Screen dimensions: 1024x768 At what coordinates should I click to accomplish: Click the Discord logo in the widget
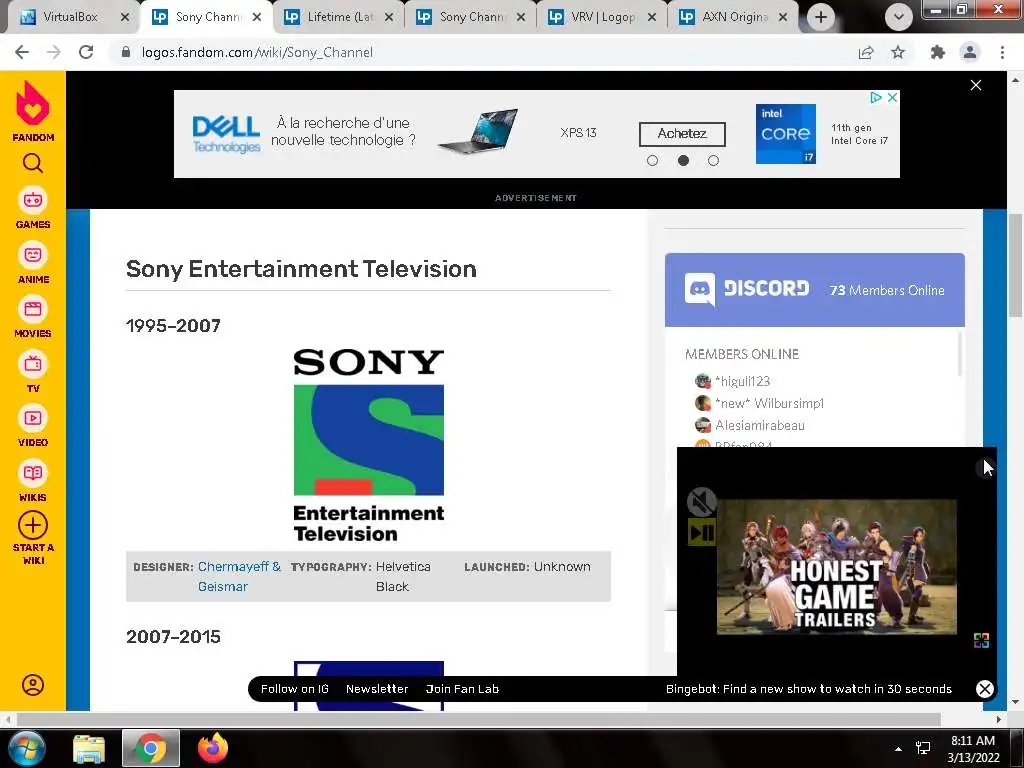[x=747, y=289]
